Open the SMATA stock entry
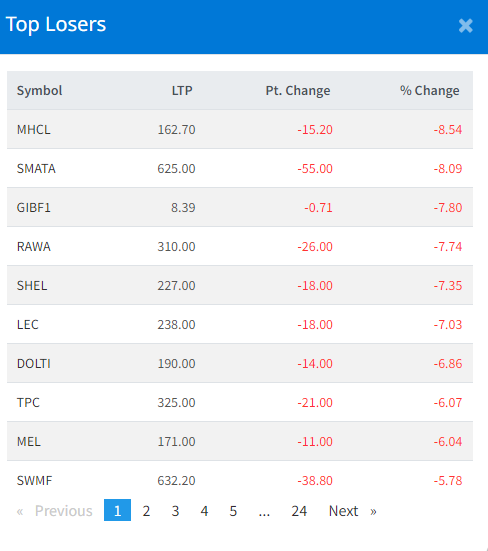The width and height of the screenshot is (488, 551). pyautogui.click(x=36, y=169)
